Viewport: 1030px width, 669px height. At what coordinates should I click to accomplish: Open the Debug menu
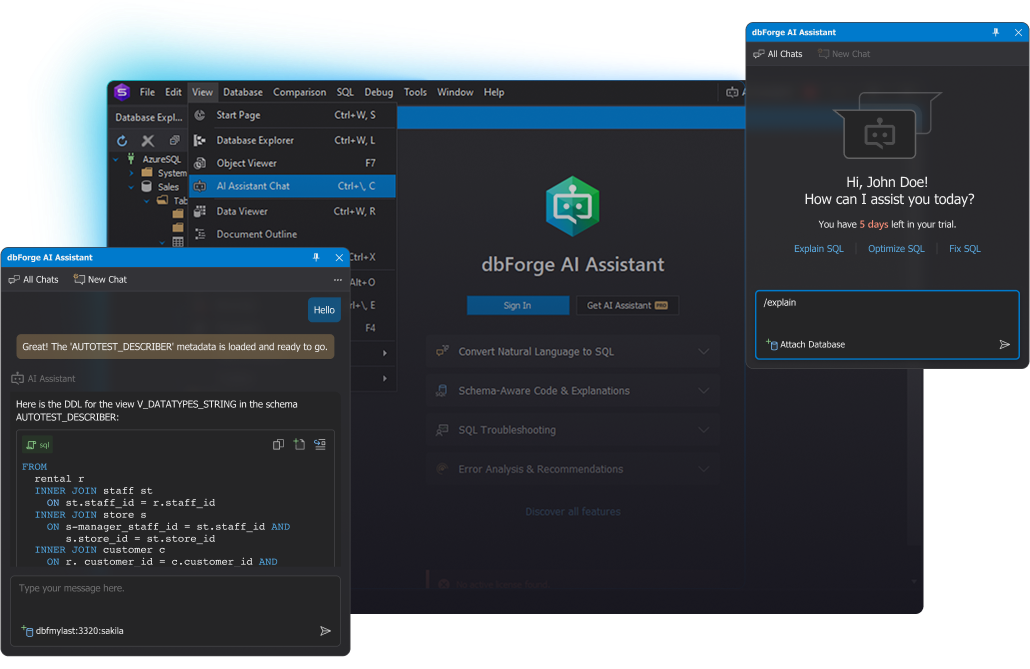click(x=378, y=92)
